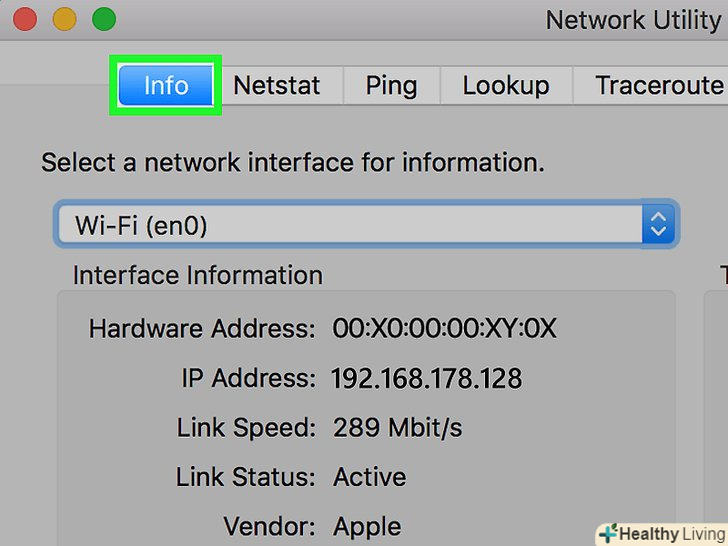Screen dimensions: 728x546
Task: Click the Link Status value Active
Action: click(x=370, y=477)
